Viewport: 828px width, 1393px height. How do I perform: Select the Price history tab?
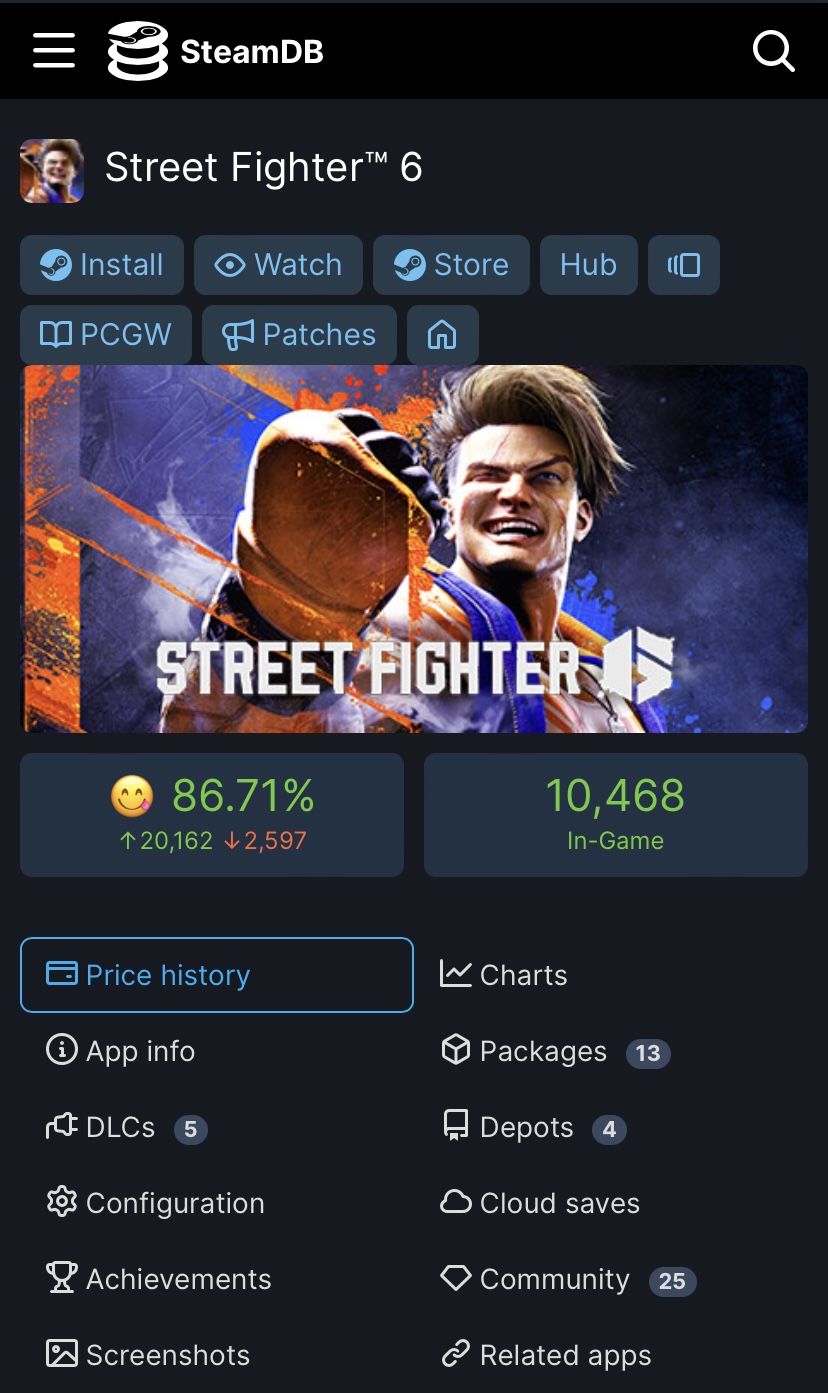click(216, 975)
